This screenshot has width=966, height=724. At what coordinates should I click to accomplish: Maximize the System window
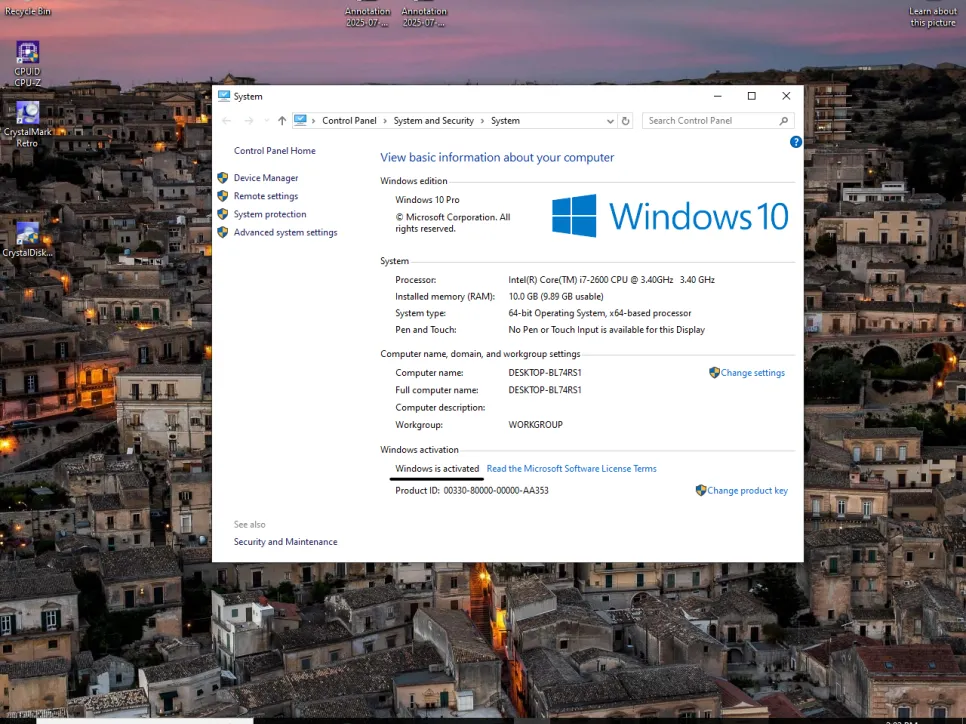pyautogui.click(x=752, y=96)
